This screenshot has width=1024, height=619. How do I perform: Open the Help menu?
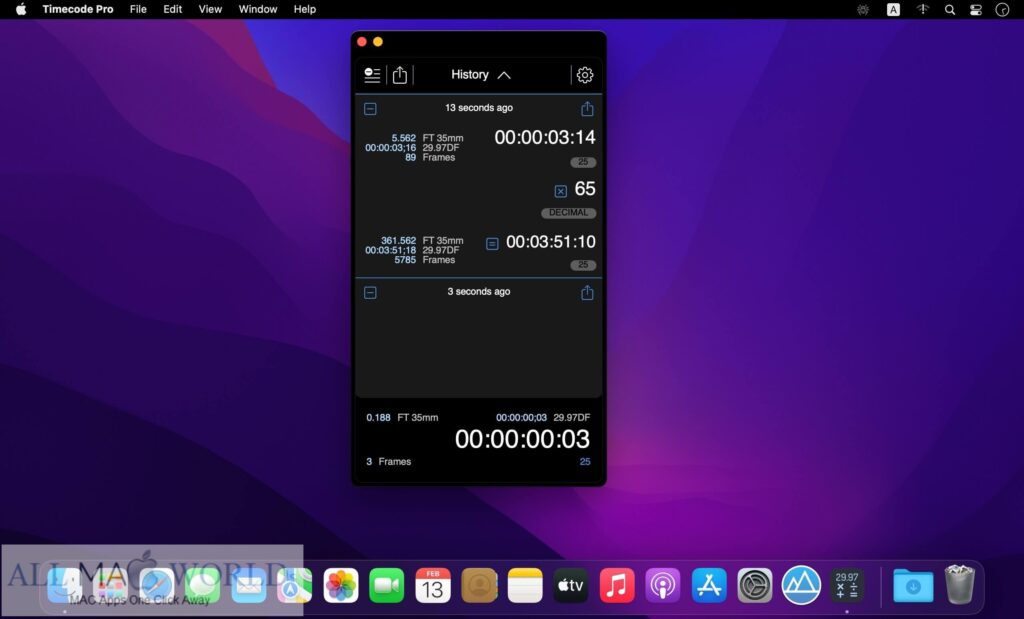pos(304,9)
